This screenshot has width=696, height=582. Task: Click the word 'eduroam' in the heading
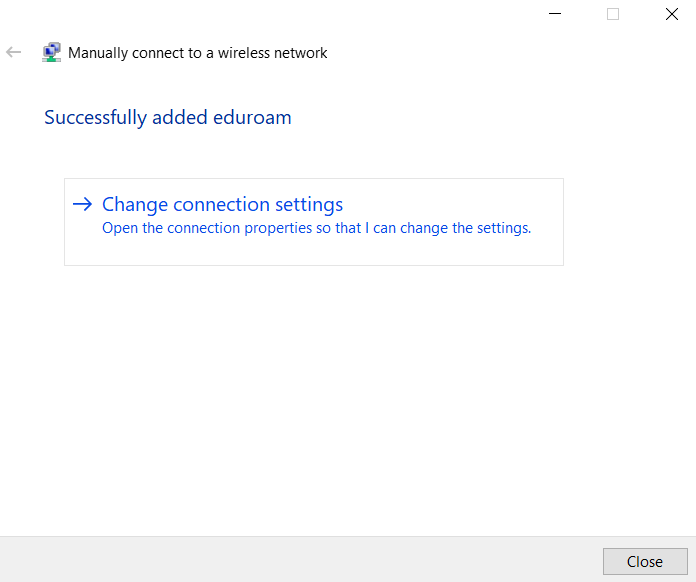(252, 118)
